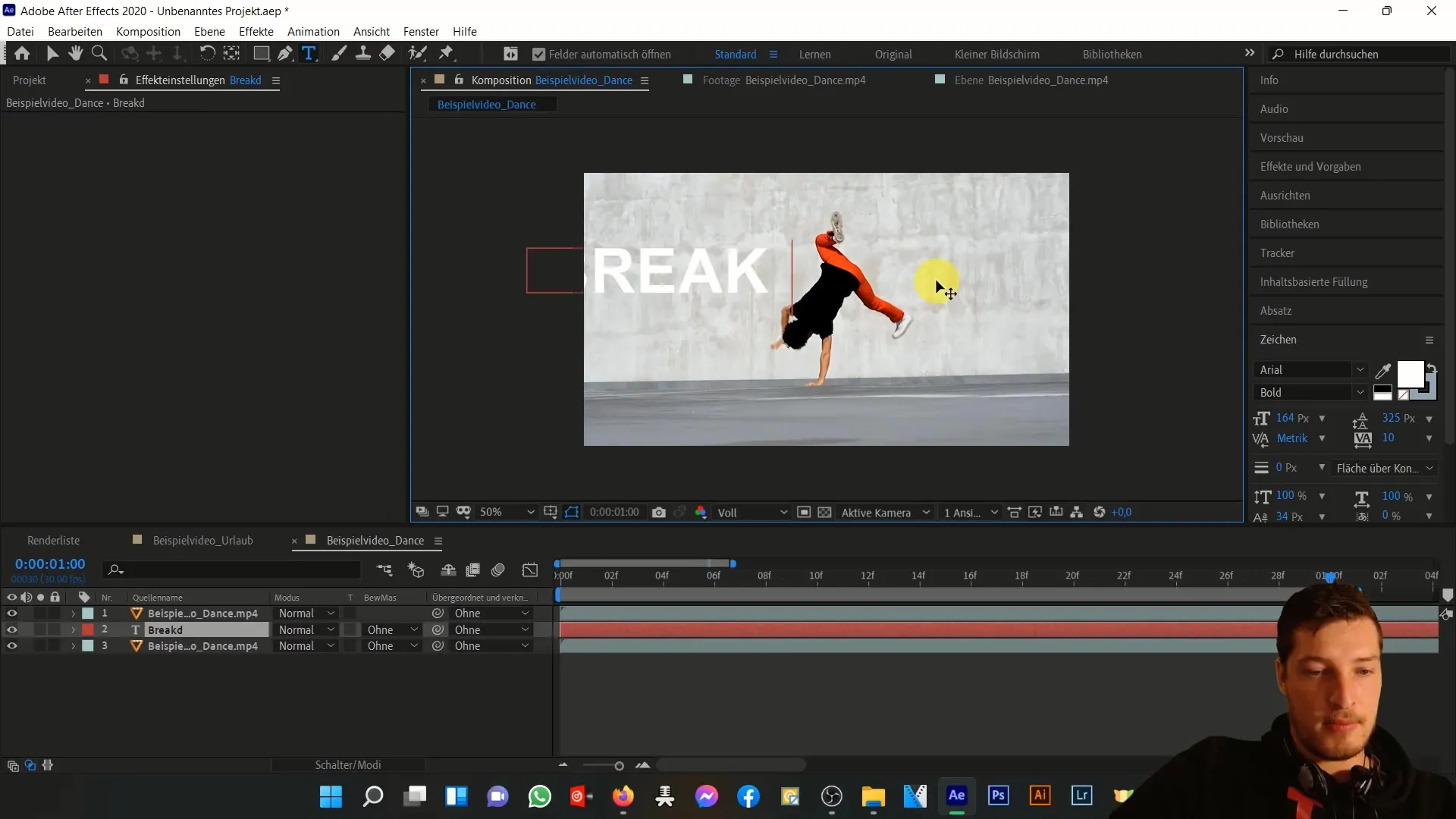1456x819 pixels.
Task: Hide the Breakd text layer
Action: click(x=11, y=629)
